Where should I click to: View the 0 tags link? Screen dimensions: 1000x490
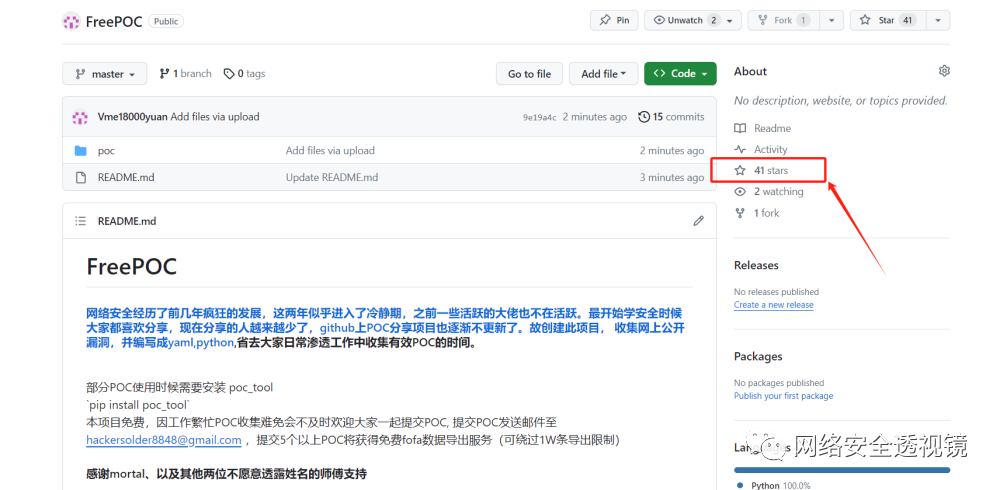(x=244, y=74)
